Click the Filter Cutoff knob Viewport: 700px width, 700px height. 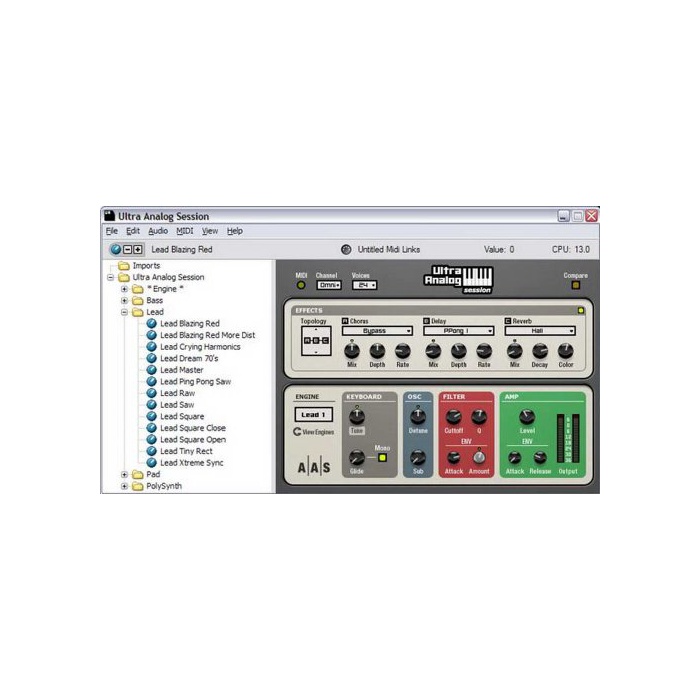coord(453,416)
